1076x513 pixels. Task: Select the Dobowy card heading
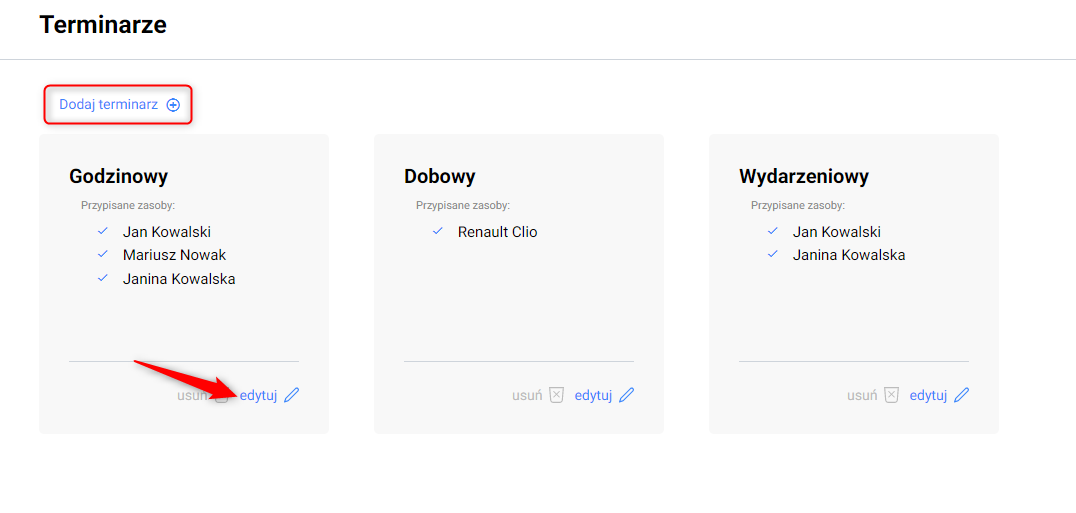coord(440,176)
